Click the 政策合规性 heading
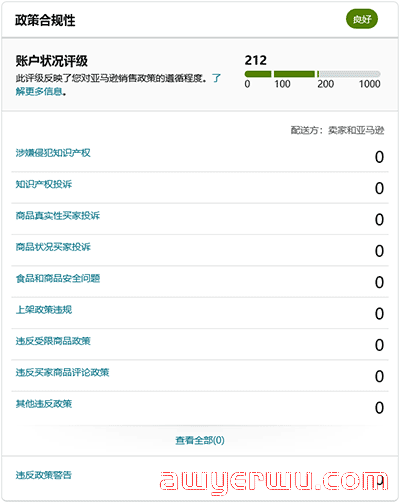The width and height of the screenshot is (400, 503). [45, 21]
